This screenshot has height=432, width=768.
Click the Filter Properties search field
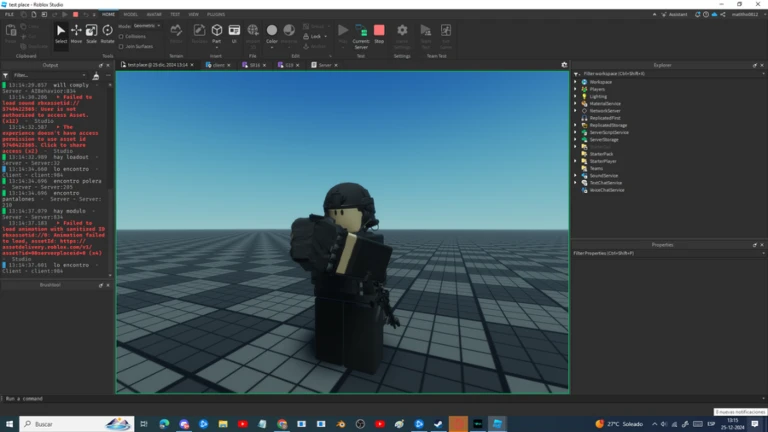tap(669, 253)
